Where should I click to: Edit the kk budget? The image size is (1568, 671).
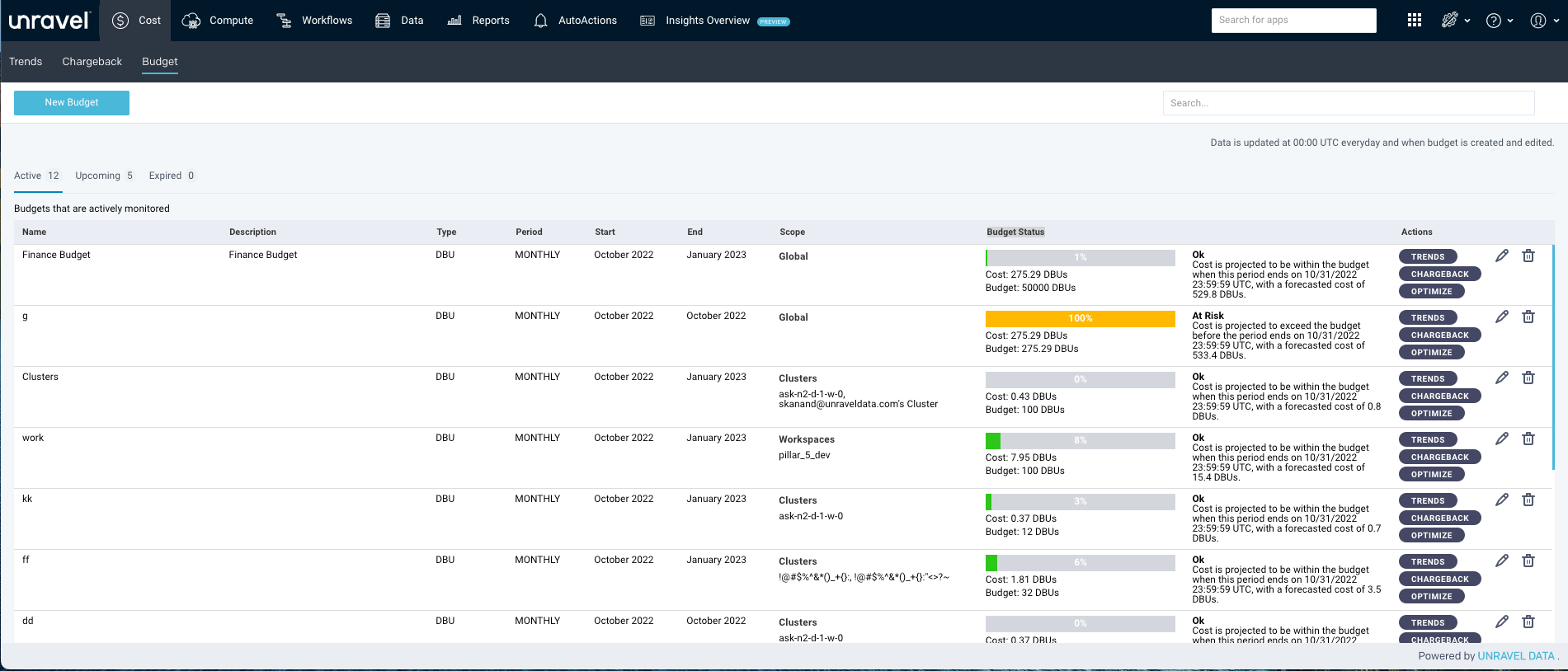(x=1502, y=500)
